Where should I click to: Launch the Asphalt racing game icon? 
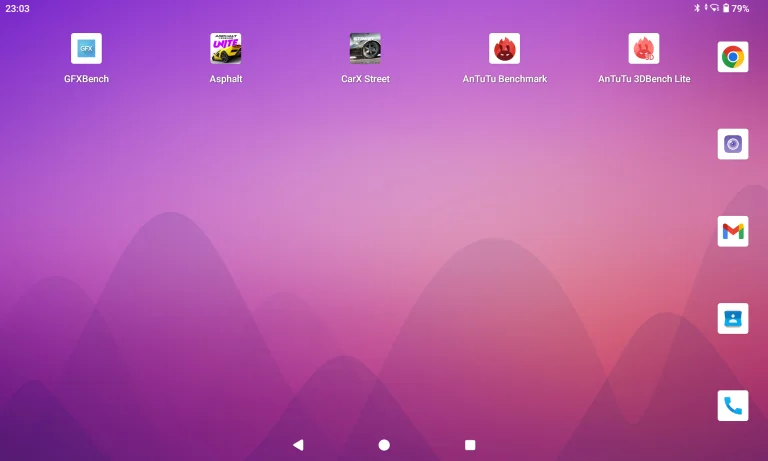point(225,48)
